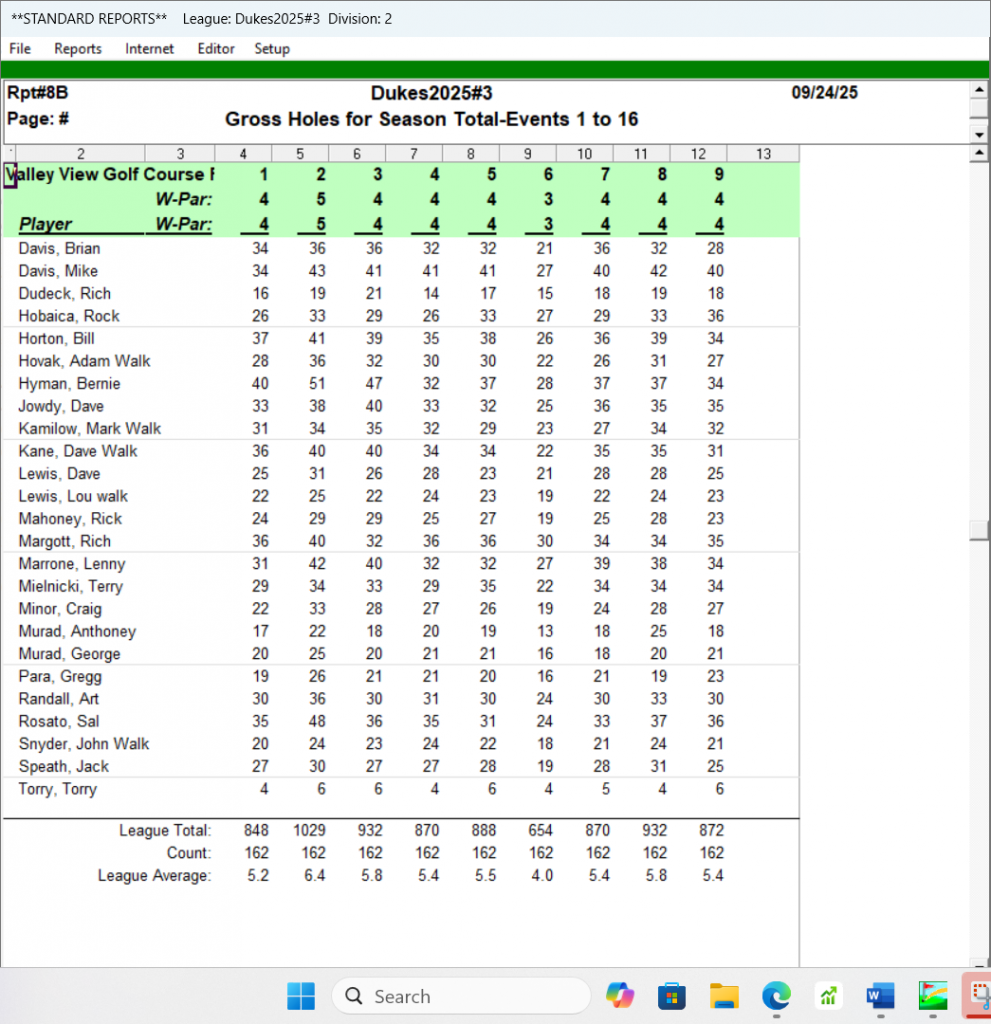Open File Explorer folder icon

[x=724, y=996]
